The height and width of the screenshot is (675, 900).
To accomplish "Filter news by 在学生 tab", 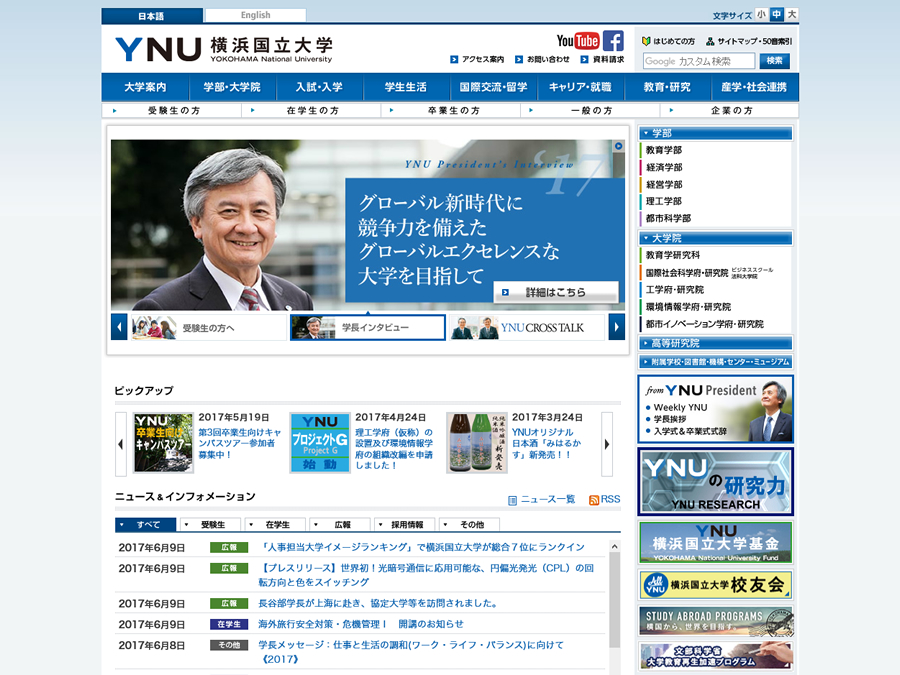I will (x=277, y=525).
